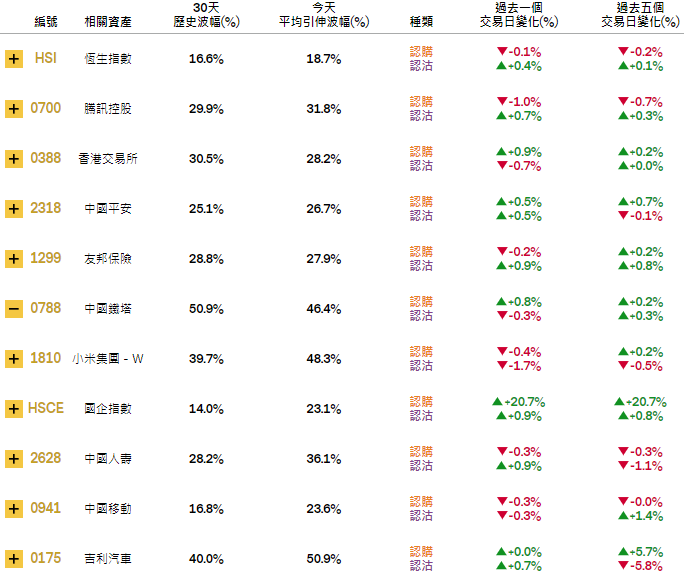684x579 pixels.
Task: Click the 30.5% historical volatility for 0388
Action: coord(206,159)
